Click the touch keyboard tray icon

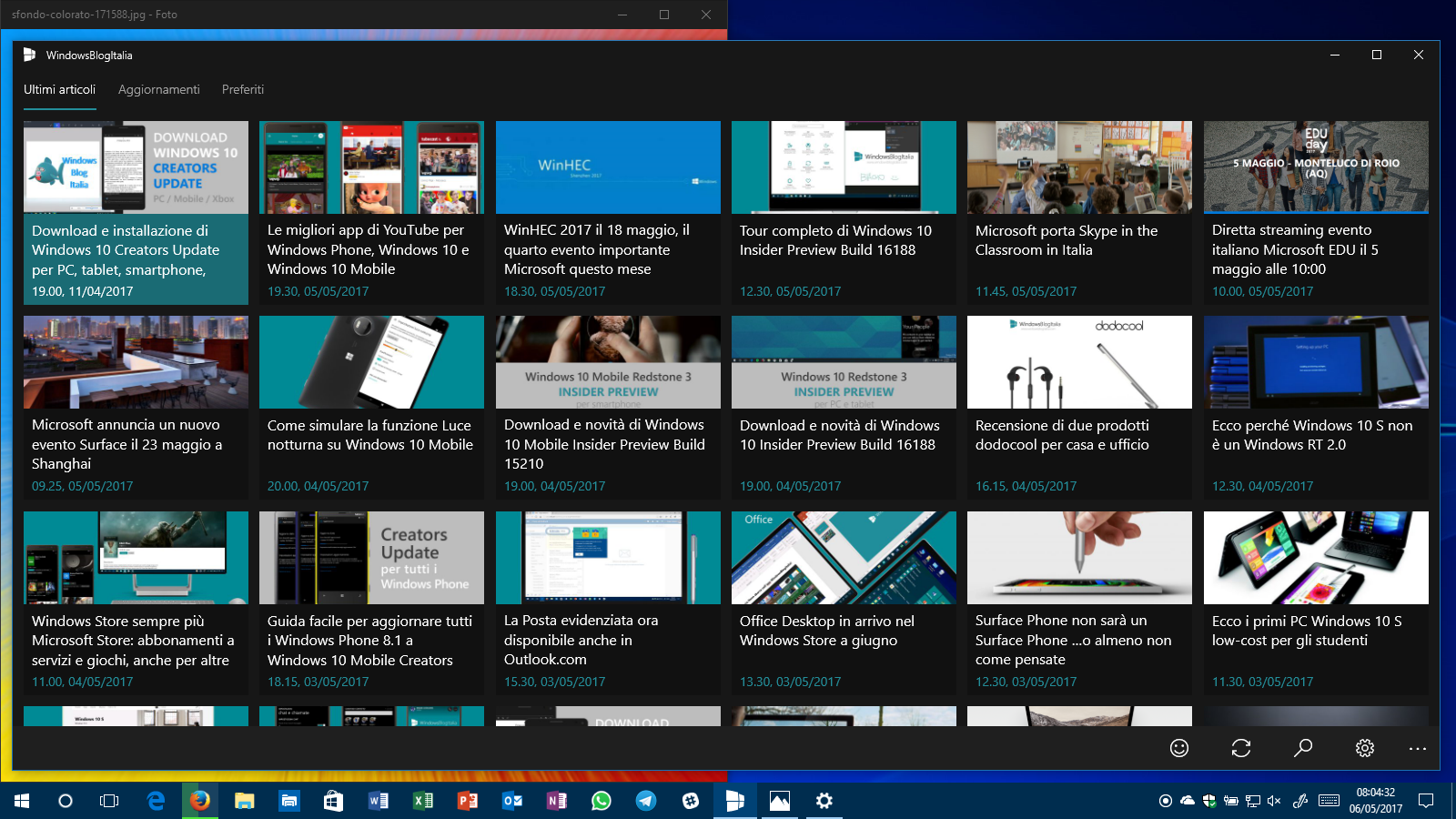pyautogui.click(x=1329, y=801)
